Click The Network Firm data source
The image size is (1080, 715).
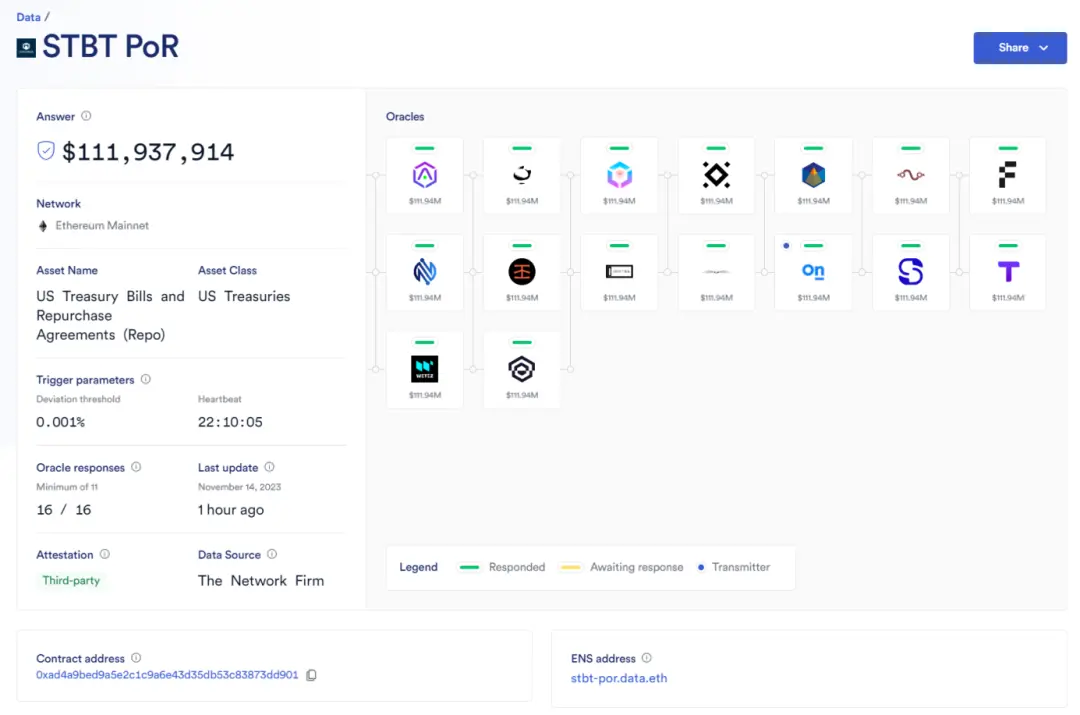(x=261, y=581)
